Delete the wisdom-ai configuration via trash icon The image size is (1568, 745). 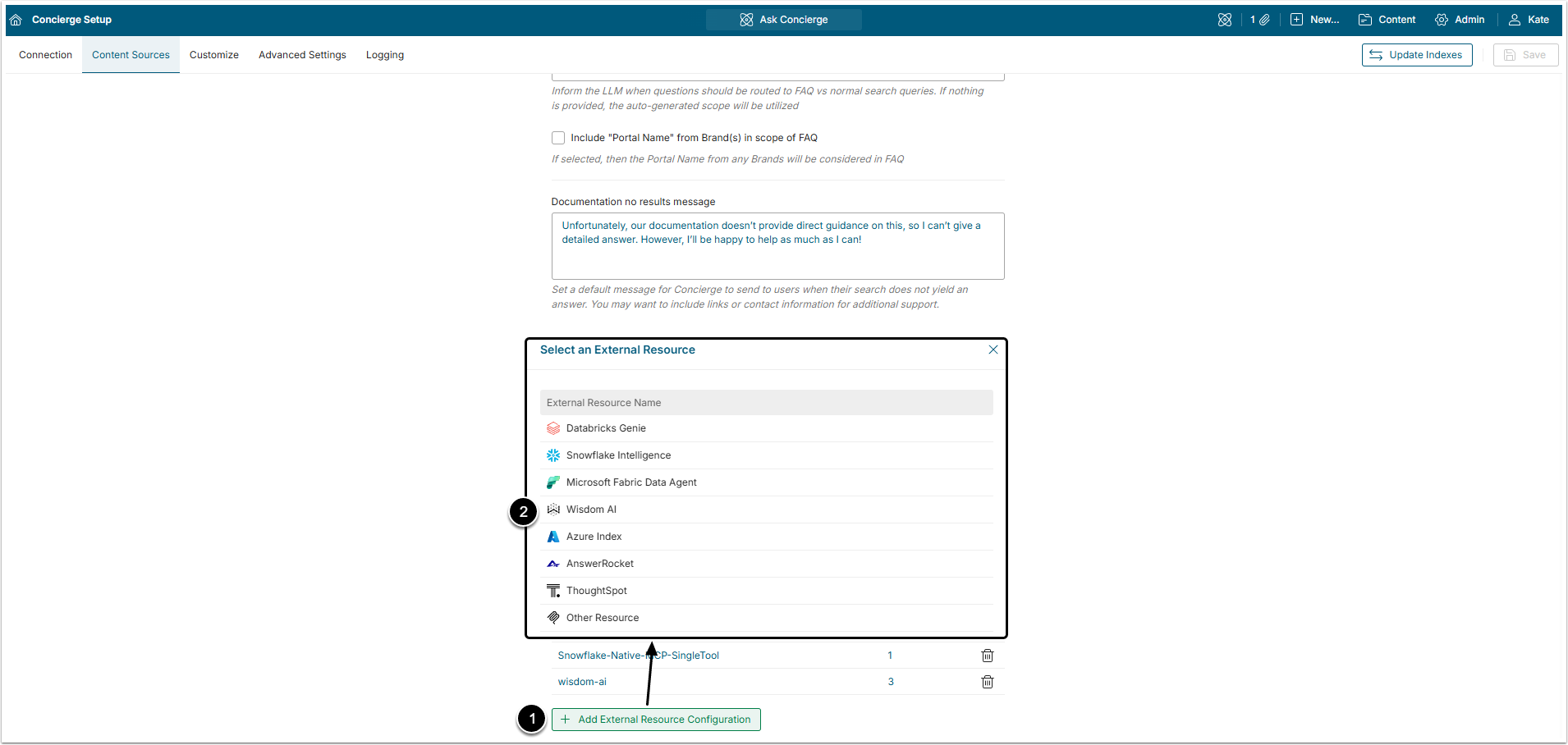point(988,682)
